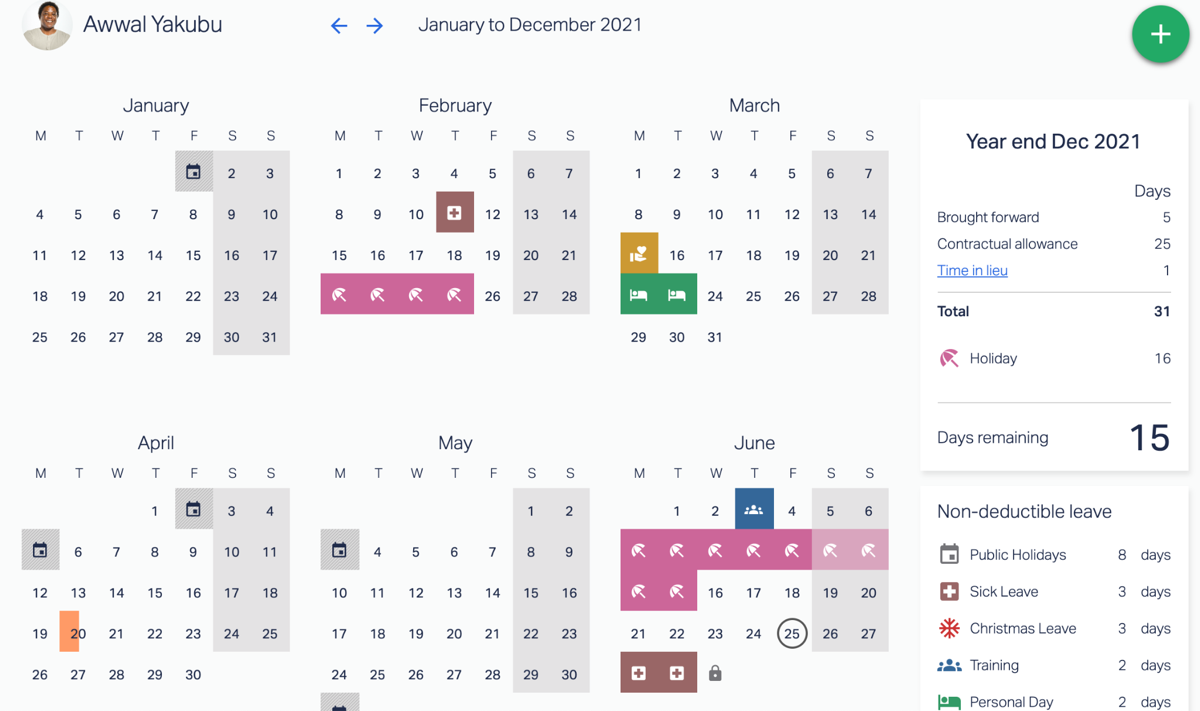Image resolution: width=1200 pixels, height=711 pixels.
Task: Select the sick leave icon on February 11
Action: 454,213
